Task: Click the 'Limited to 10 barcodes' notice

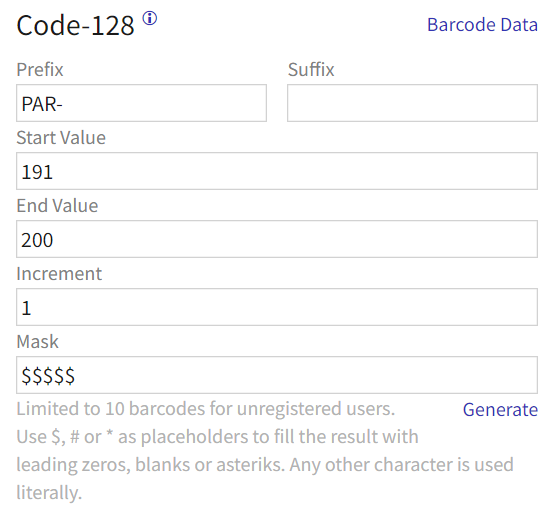Action: [x=206, y=409]
